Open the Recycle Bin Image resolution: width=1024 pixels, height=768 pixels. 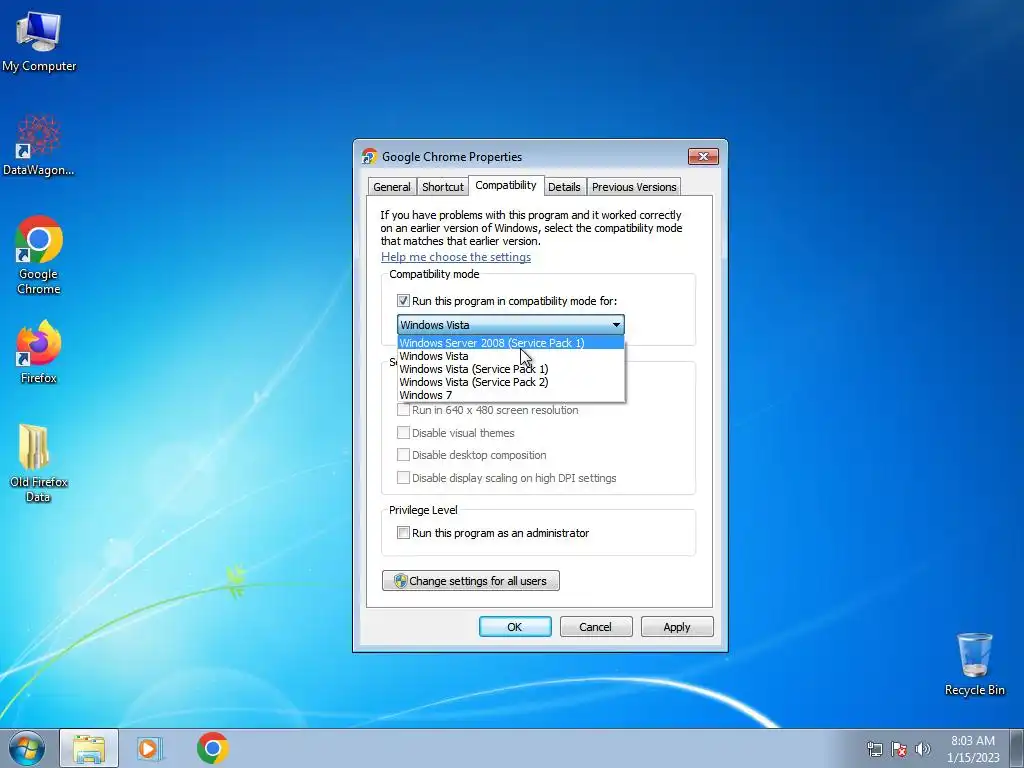coord(974,664)
